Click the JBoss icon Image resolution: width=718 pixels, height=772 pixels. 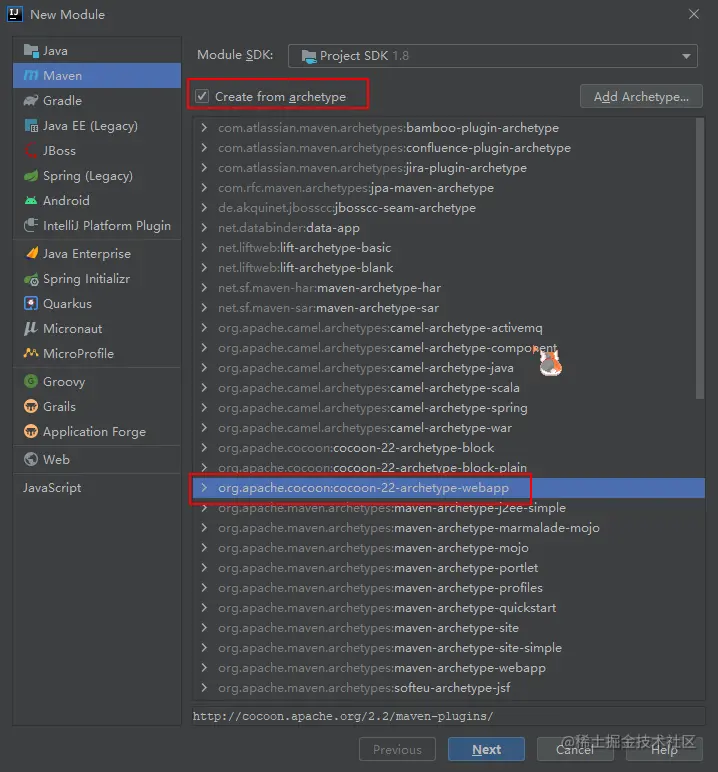[31, 150]
